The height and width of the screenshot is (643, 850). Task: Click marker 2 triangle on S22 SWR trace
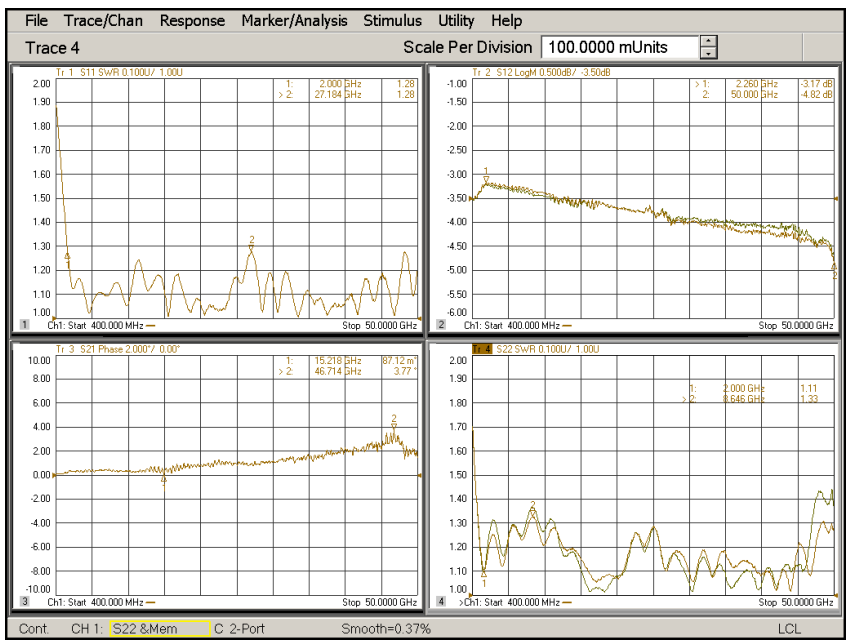click(533, 511)
